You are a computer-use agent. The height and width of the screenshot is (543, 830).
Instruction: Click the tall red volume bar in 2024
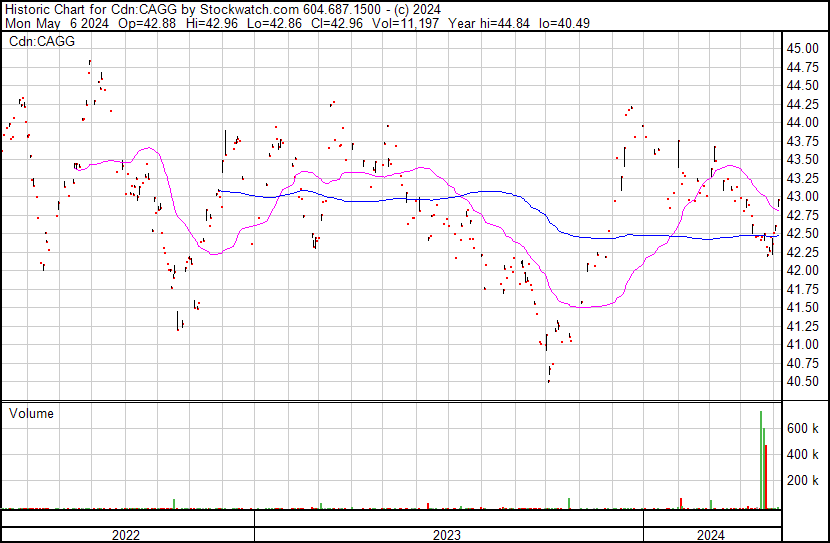[766, 478]
